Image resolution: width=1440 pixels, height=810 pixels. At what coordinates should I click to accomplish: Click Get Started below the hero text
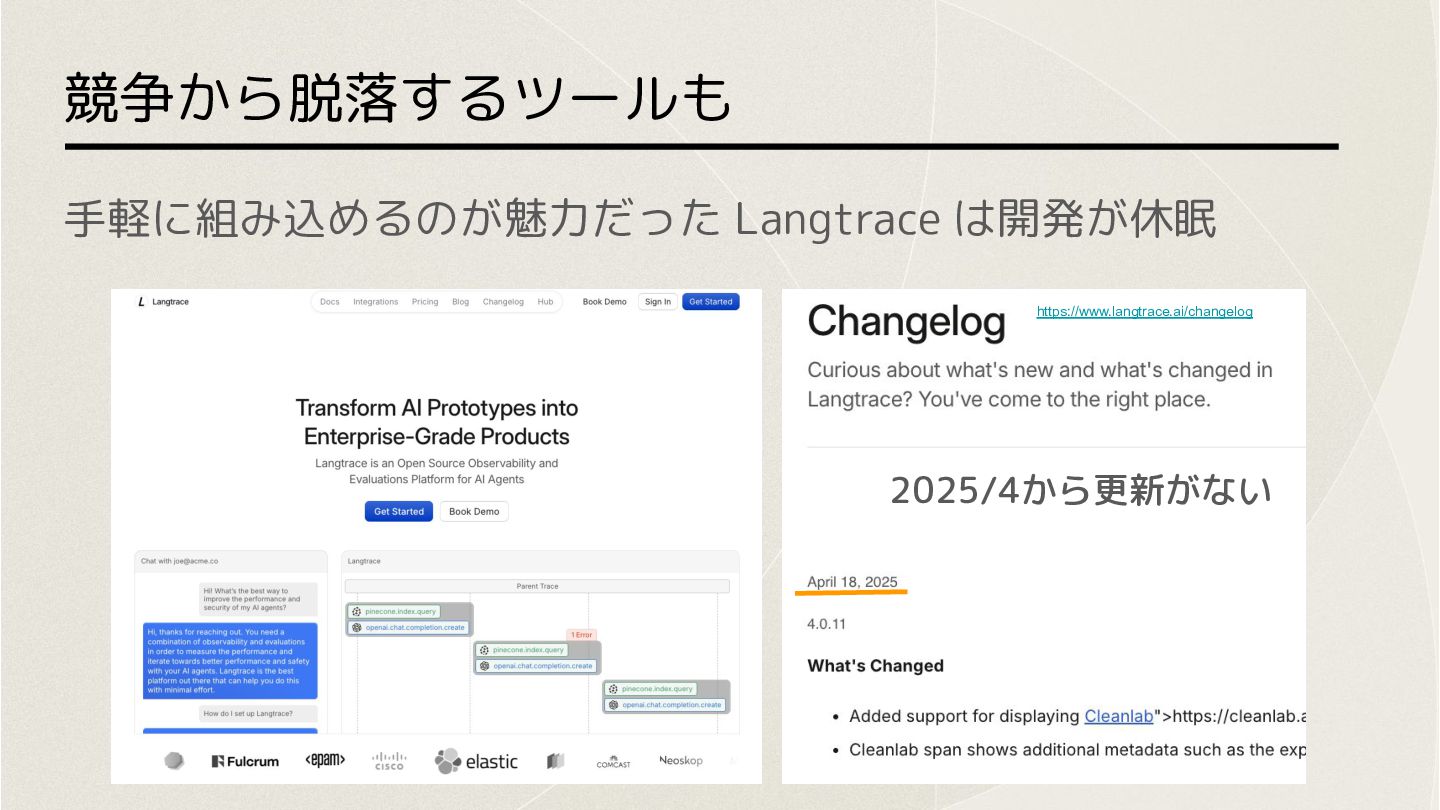[399, 512]
